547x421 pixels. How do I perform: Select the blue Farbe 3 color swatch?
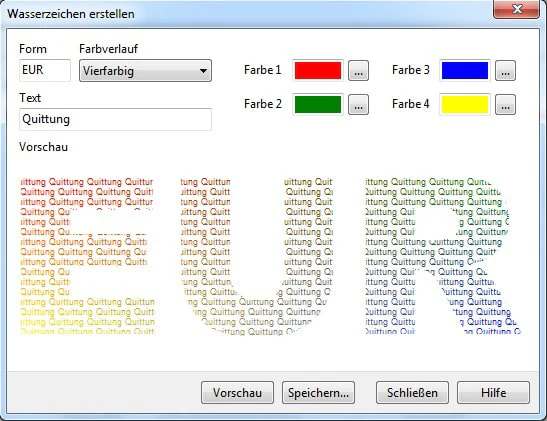[465, 70]
